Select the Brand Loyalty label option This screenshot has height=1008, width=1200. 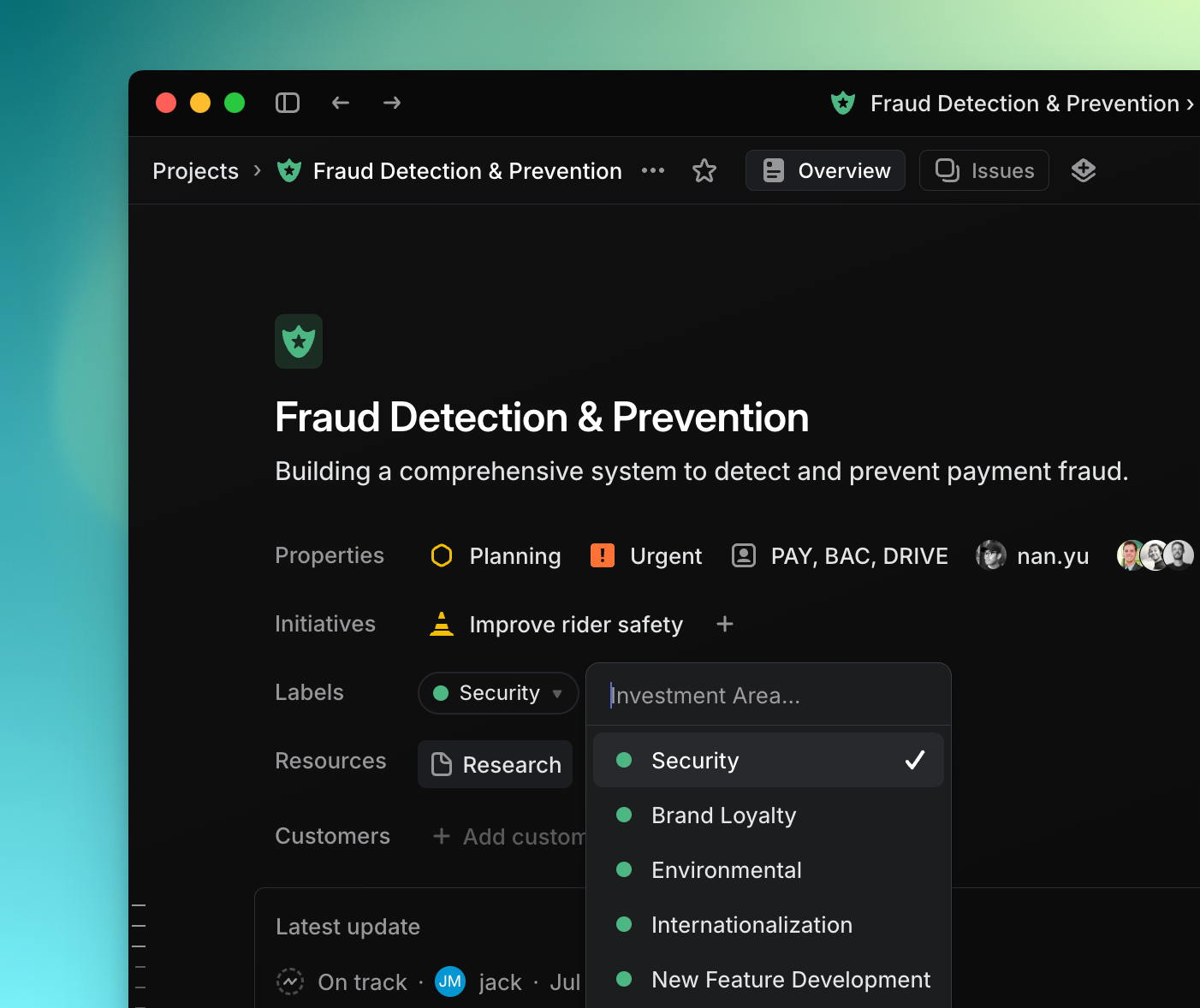pos(769,815)
